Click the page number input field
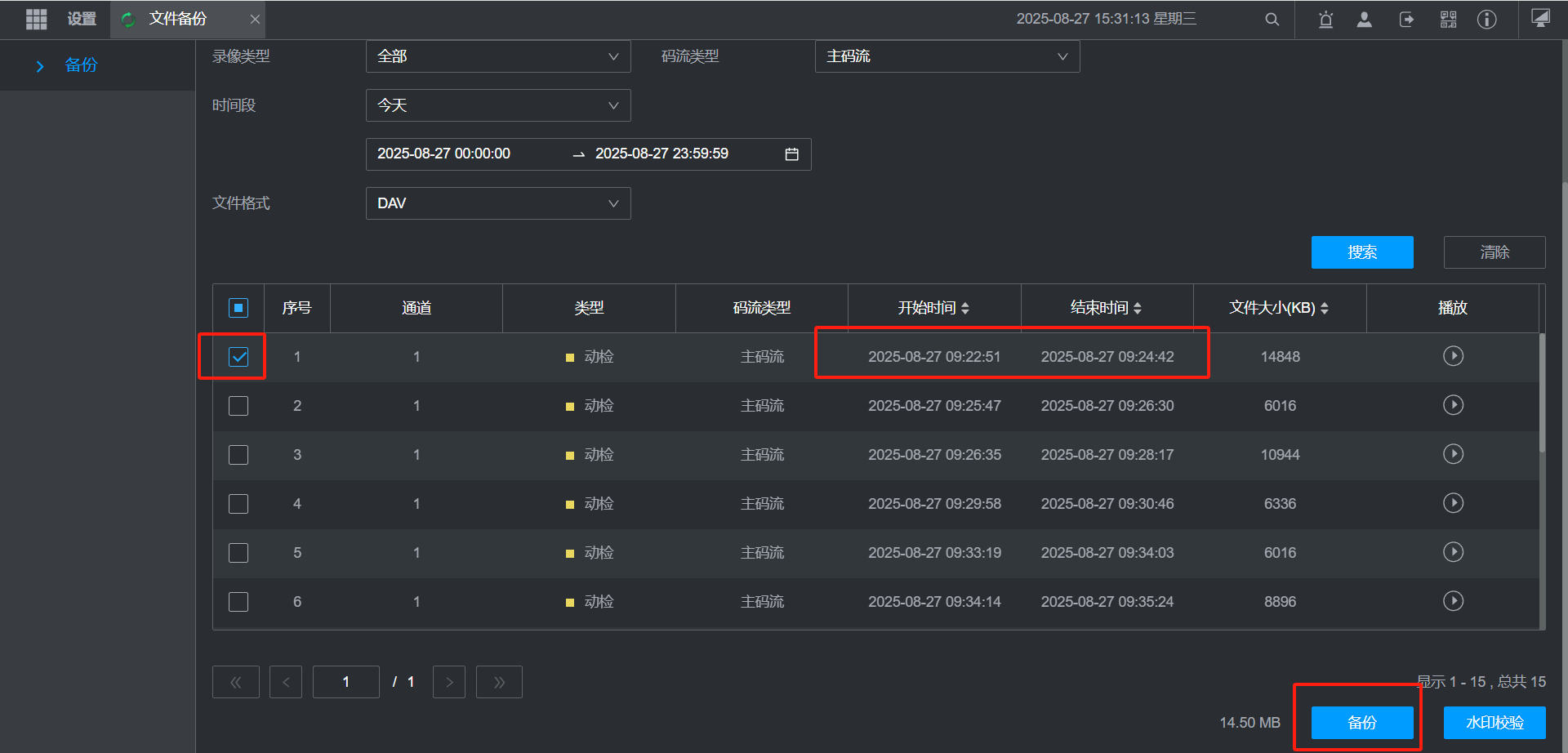1568x753 pixels. tap(346, 682)
